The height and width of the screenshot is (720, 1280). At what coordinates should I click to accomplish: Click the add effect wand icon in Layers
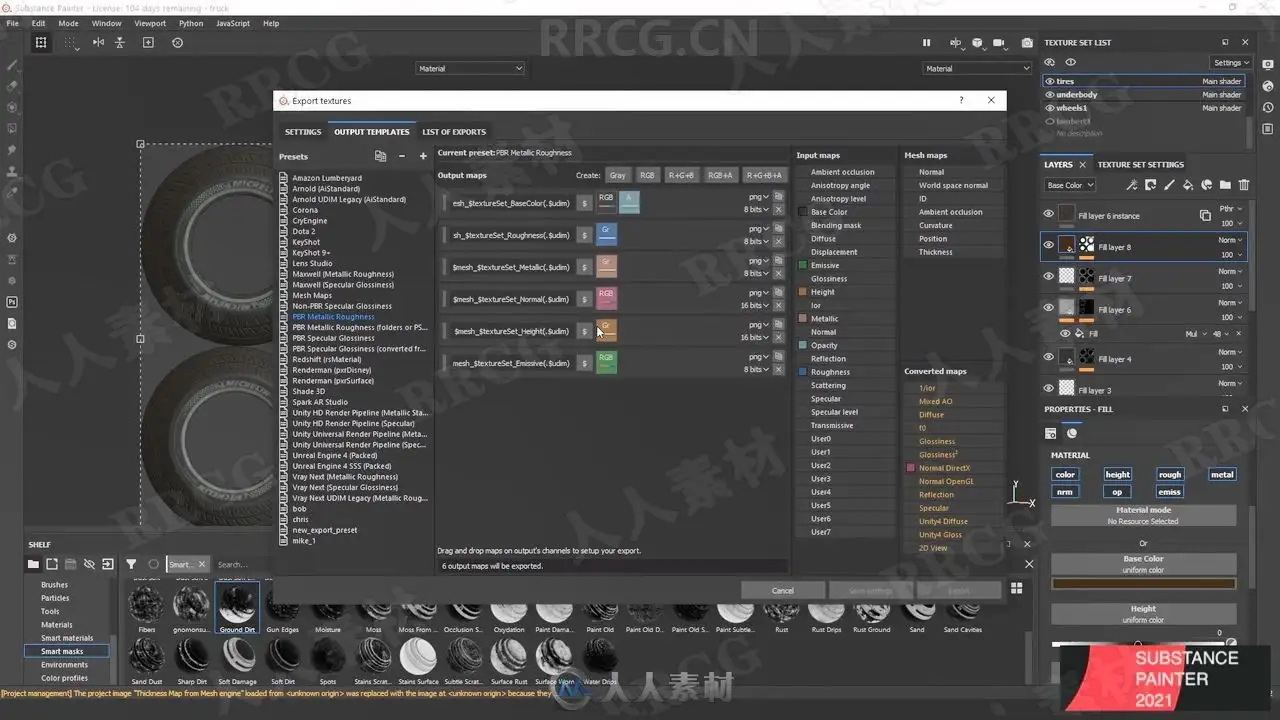pyautogui.click(x=1131, y=185)
